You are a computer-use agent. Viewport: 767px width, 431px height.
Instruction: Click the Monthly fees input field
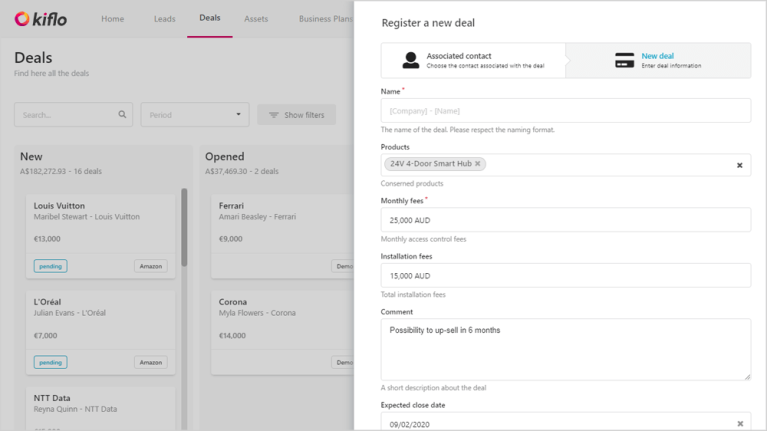(565, 220)
